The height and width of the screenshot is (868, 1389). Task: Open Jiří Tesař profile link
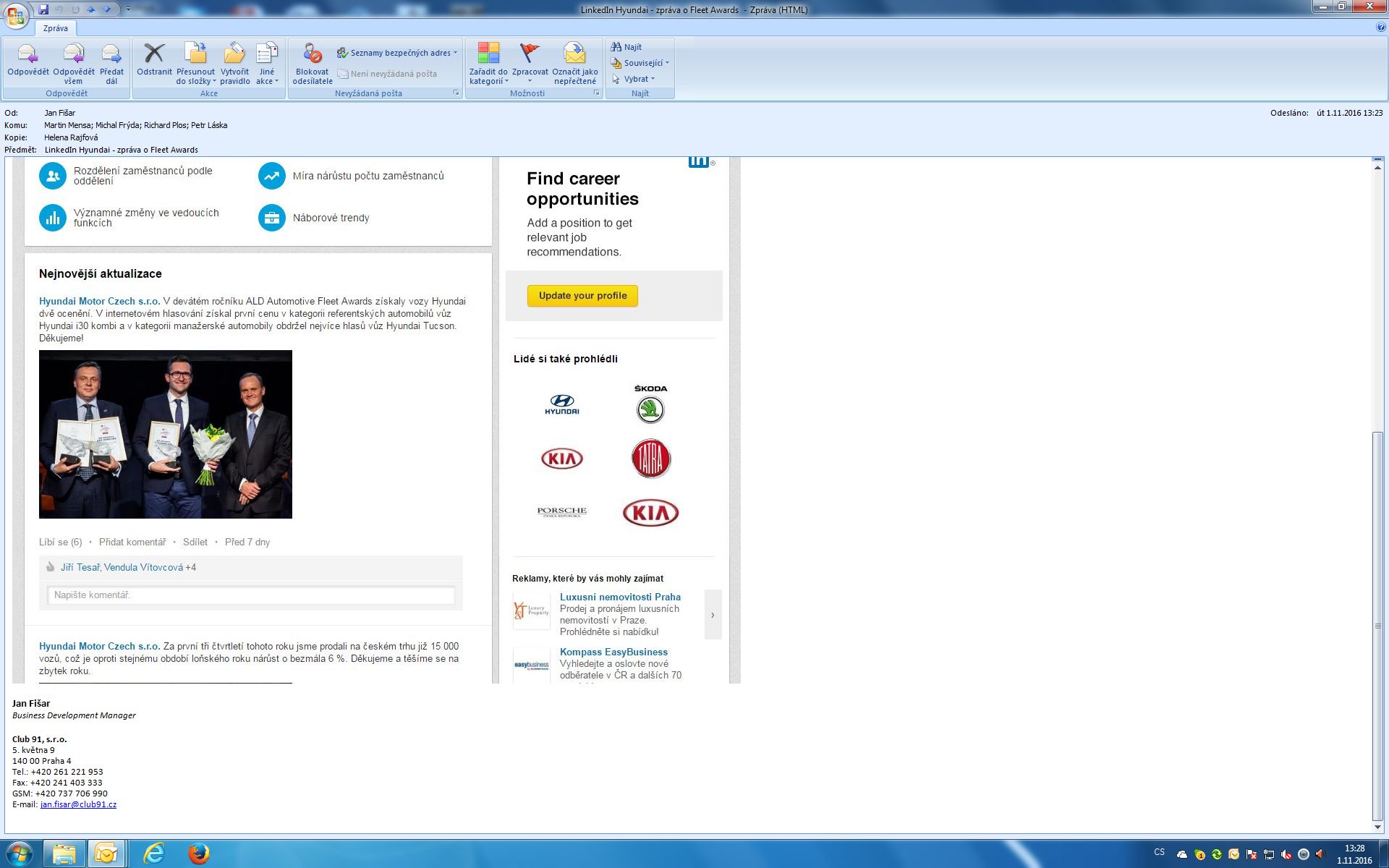[80, 567]
